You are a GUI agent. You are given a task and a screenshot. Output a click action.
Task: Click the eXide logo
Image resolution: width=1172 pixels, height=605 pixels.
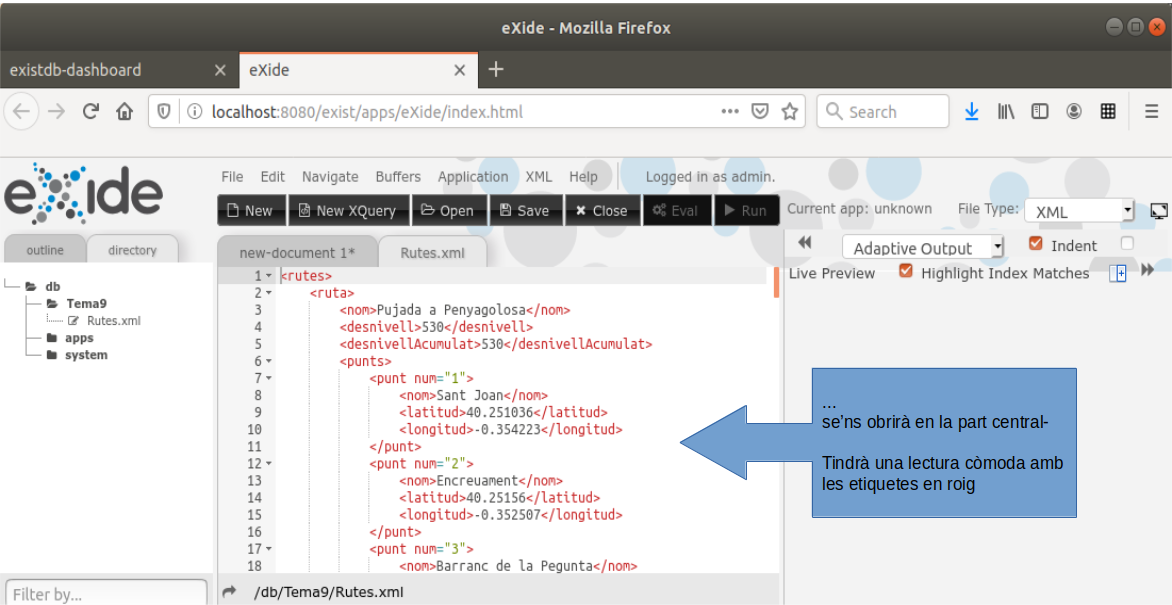click(83, 193)
